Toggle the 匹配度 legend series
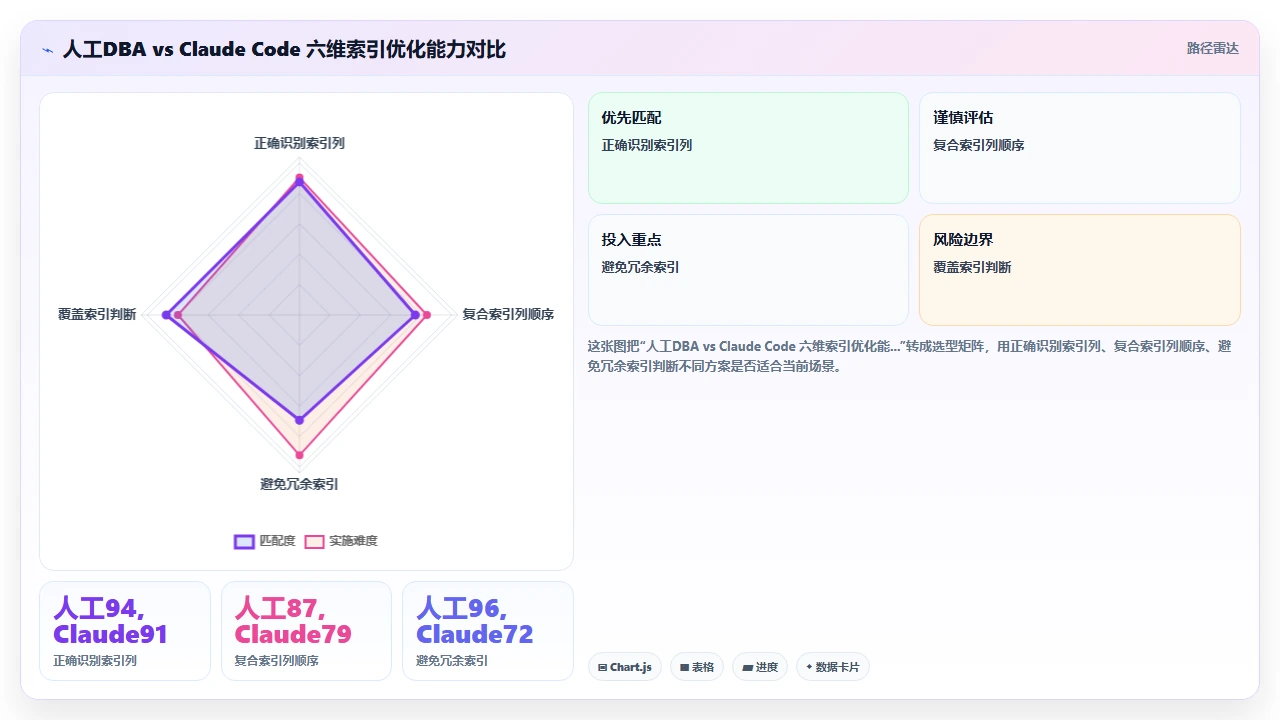The height and width of the screenshot is (720, 1280). 264,541
